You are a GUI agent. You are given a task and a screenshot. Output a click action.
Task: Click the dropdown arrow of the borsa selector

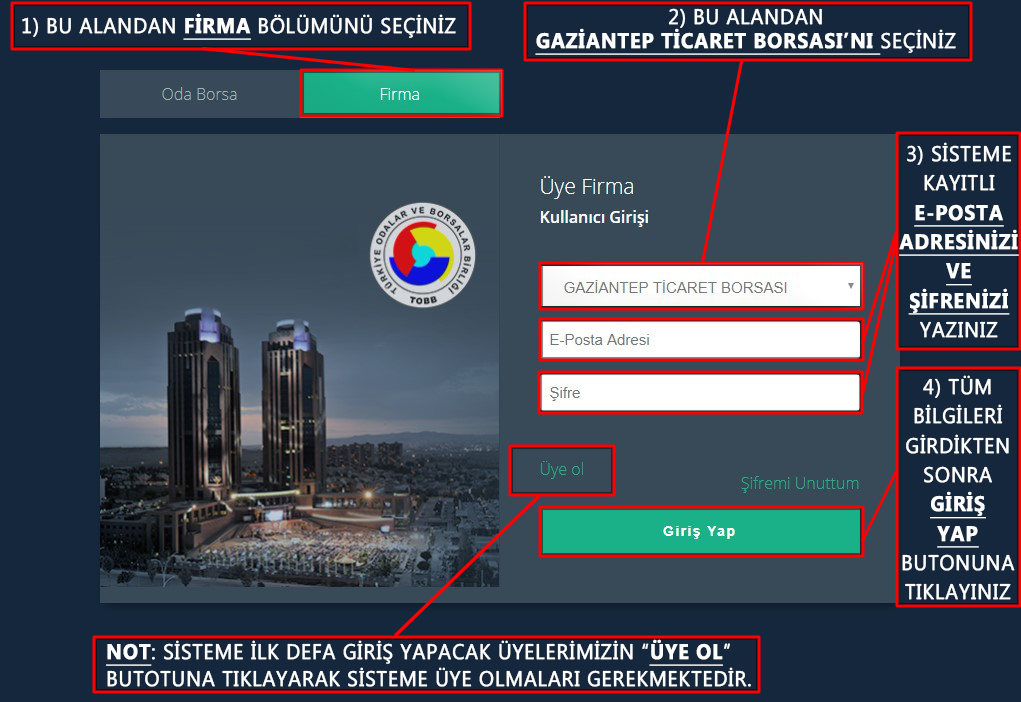(x=850, y=286)
